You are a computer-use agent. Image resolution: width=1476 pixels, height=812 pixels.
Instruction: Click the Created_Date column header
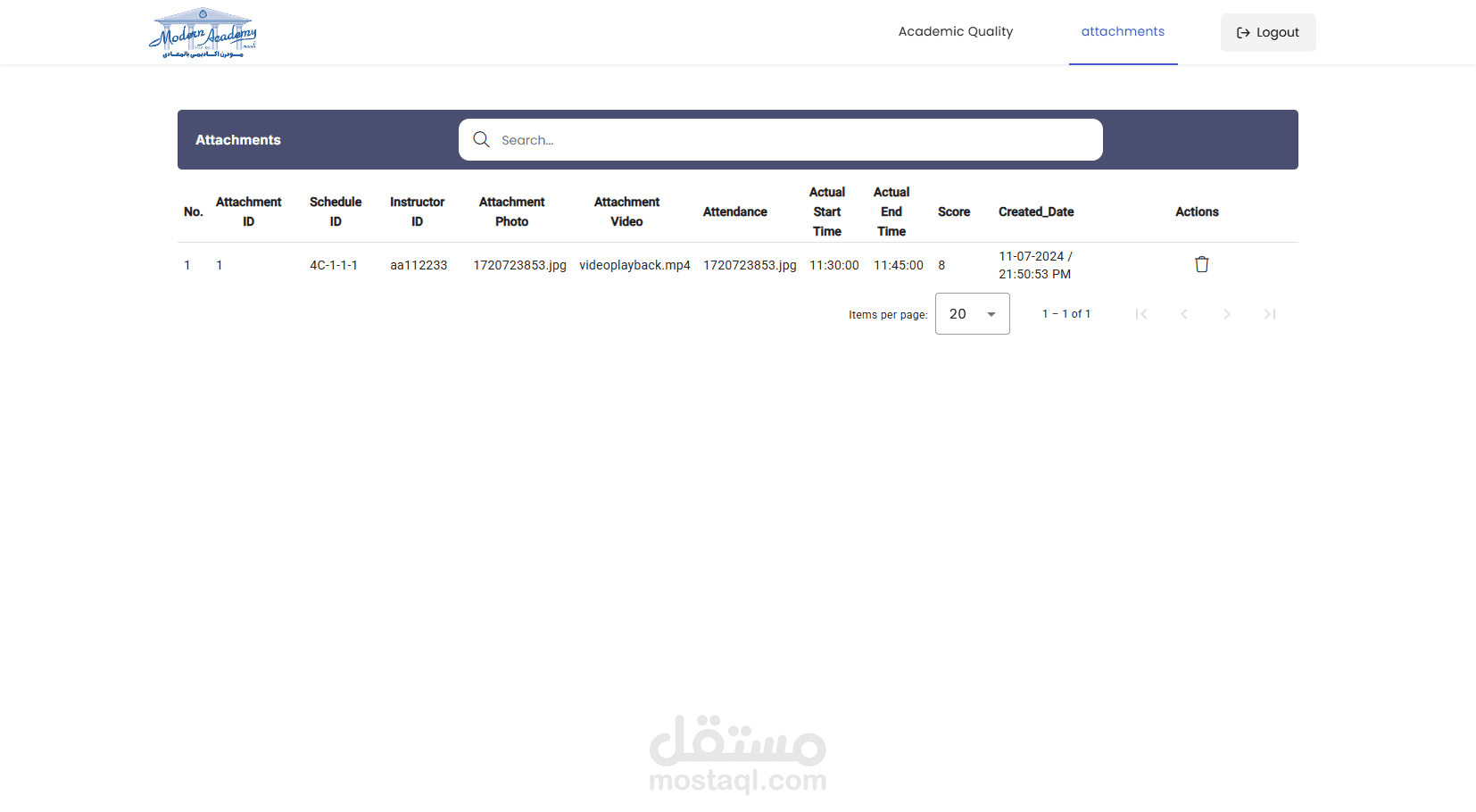click(x=1036, y=211)
